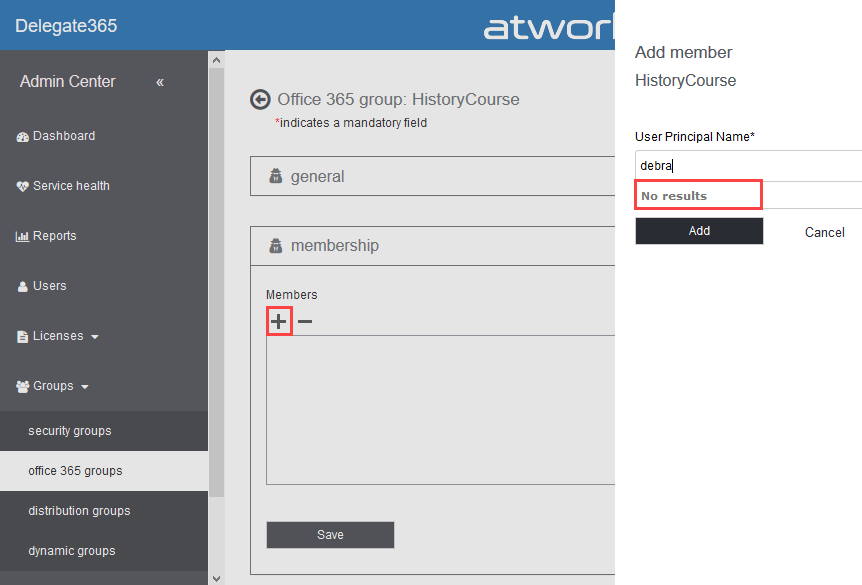The width and height of the screenshot is (862, 585).
Task: Click the 'No results' suggestion text
Action: coord(674,196)
